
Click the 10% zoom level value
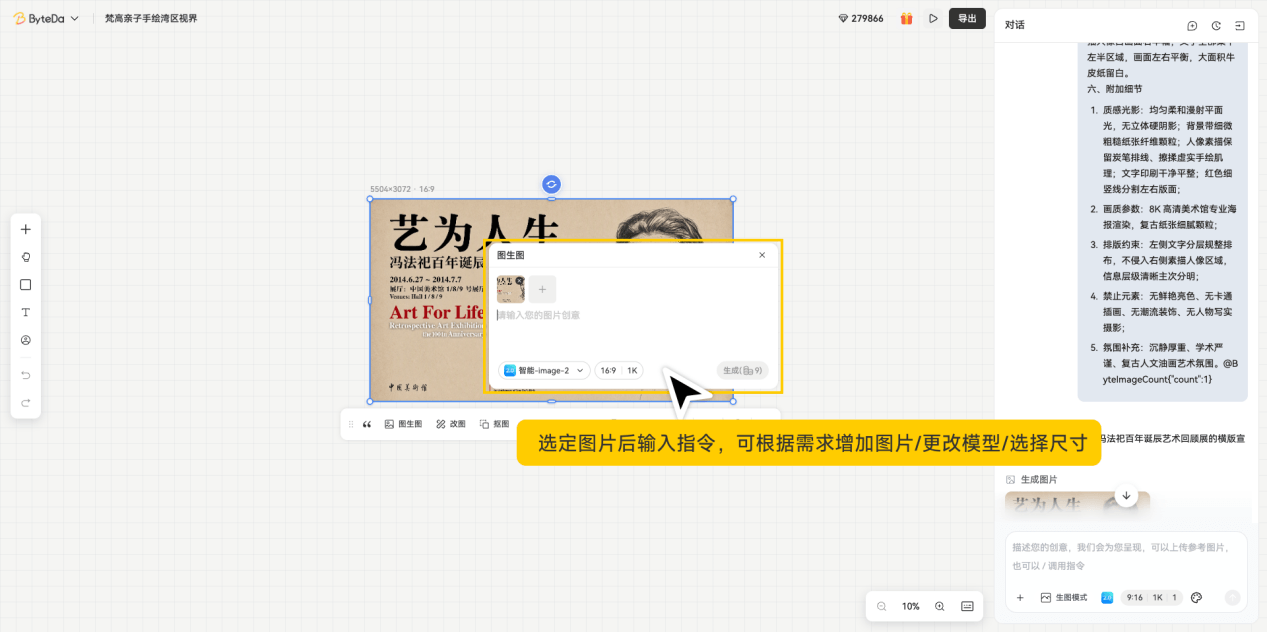pyautogui.click(x=911, y=606)
